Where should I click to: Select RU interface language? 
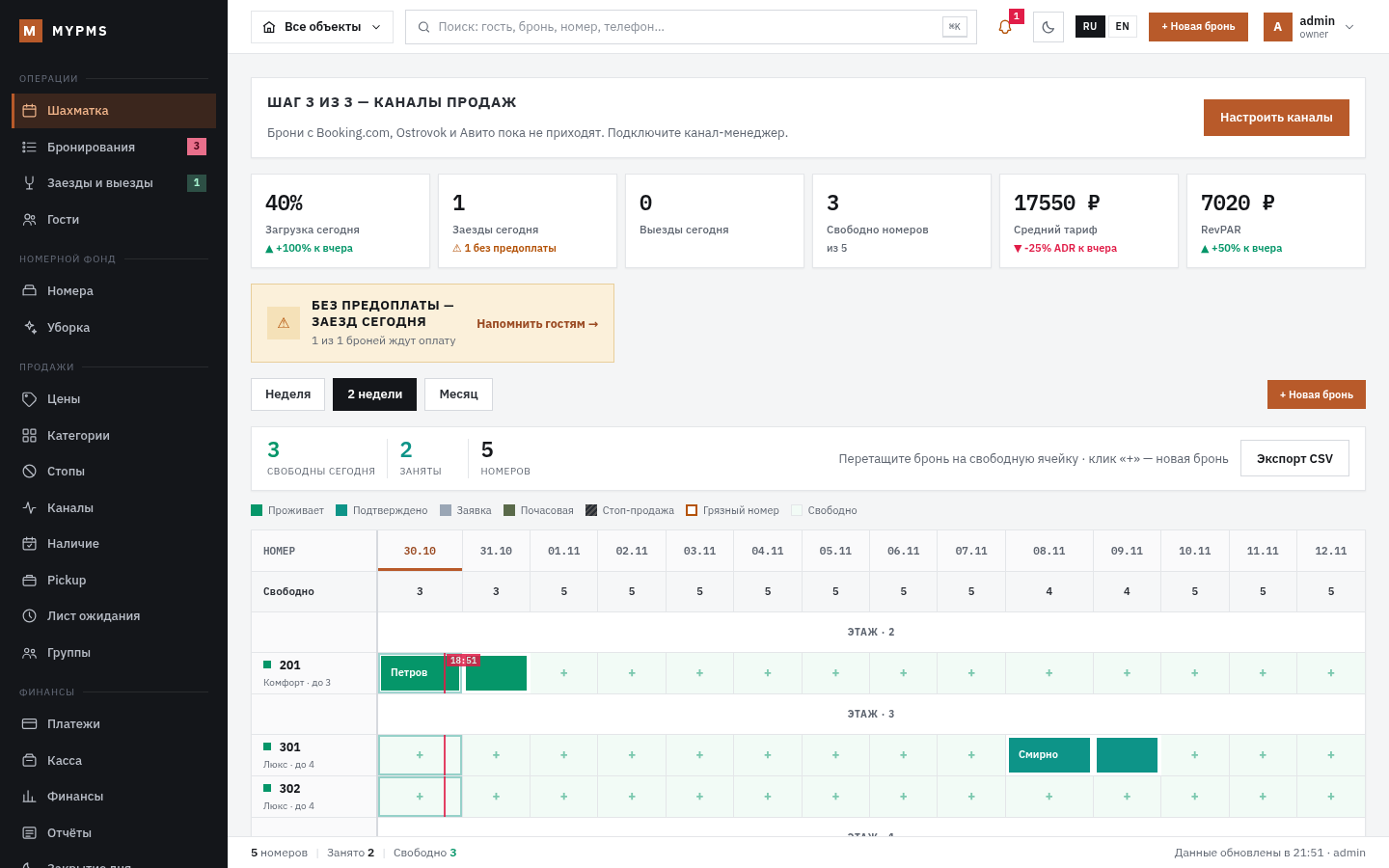tap(1090, 27)
